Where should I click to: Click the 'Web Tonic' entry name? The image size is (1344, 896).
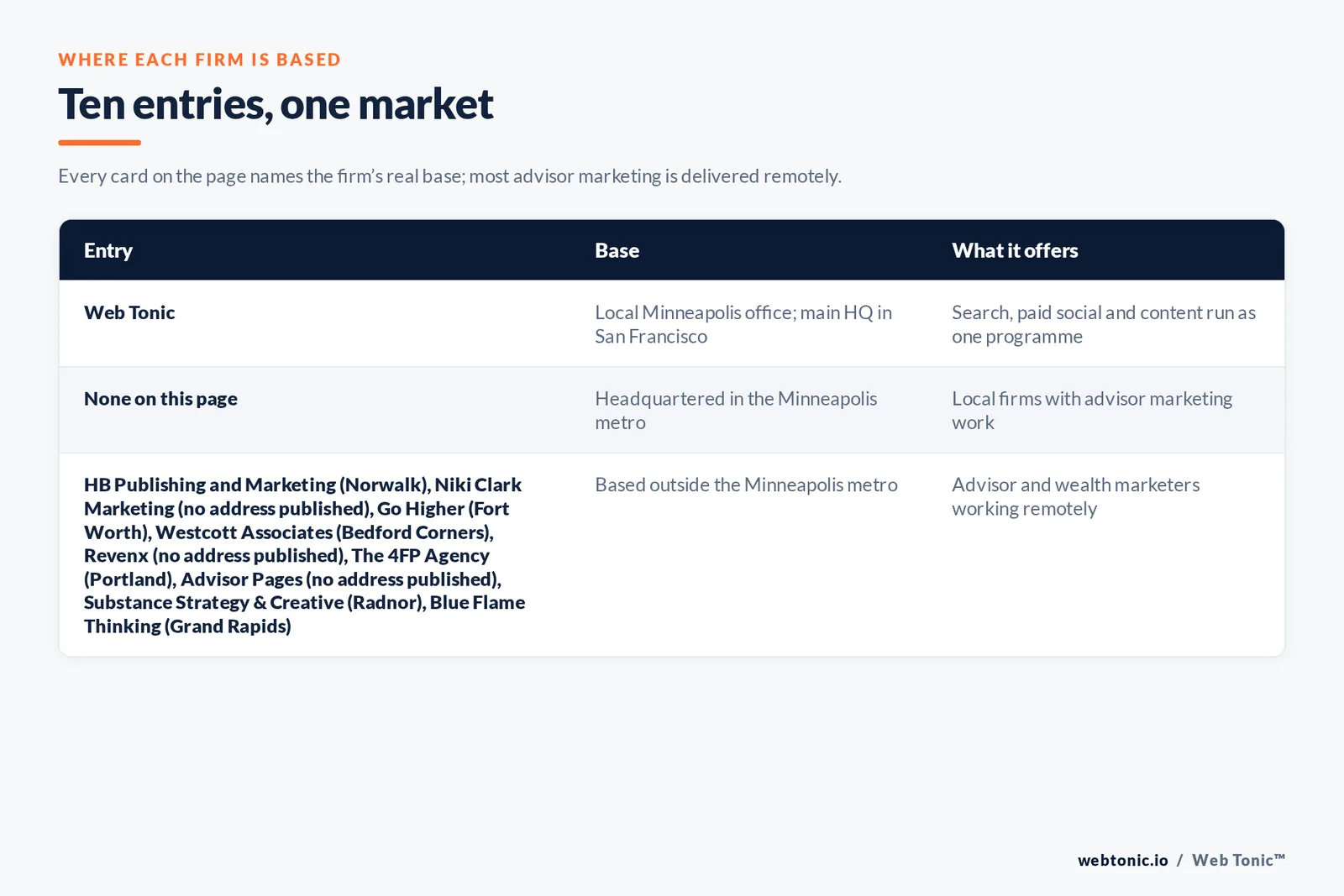pyautogui.click(x=129, y=312)
